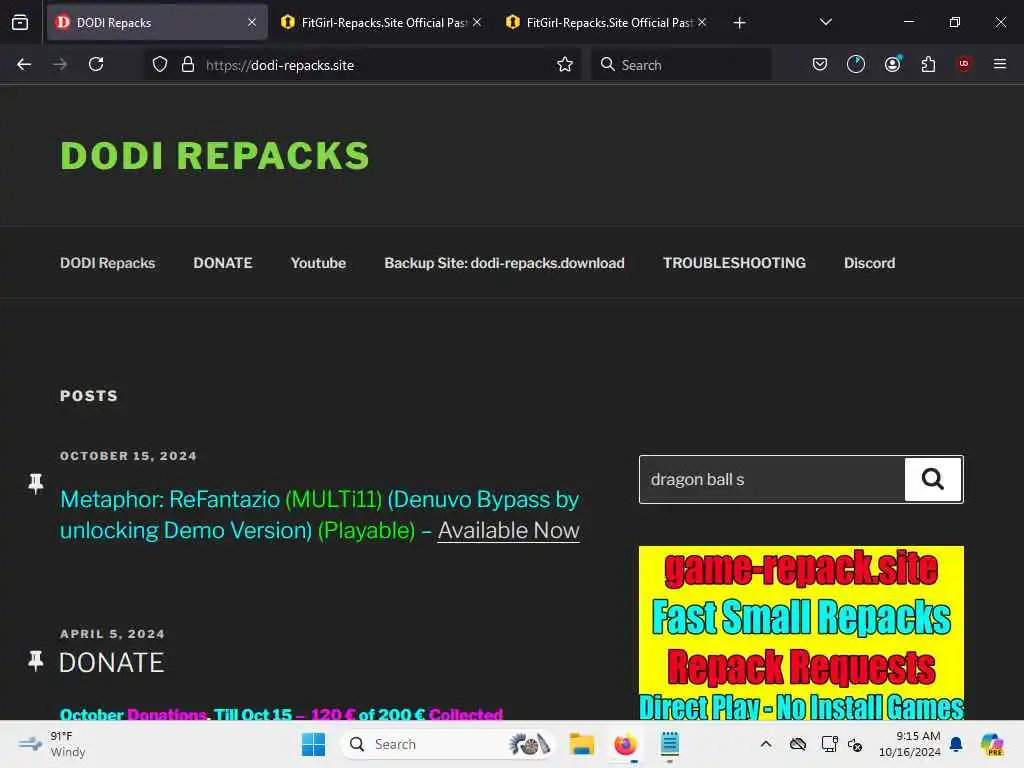
Task: Open Youtube navigation menu item
Action: tap(318, 263)
